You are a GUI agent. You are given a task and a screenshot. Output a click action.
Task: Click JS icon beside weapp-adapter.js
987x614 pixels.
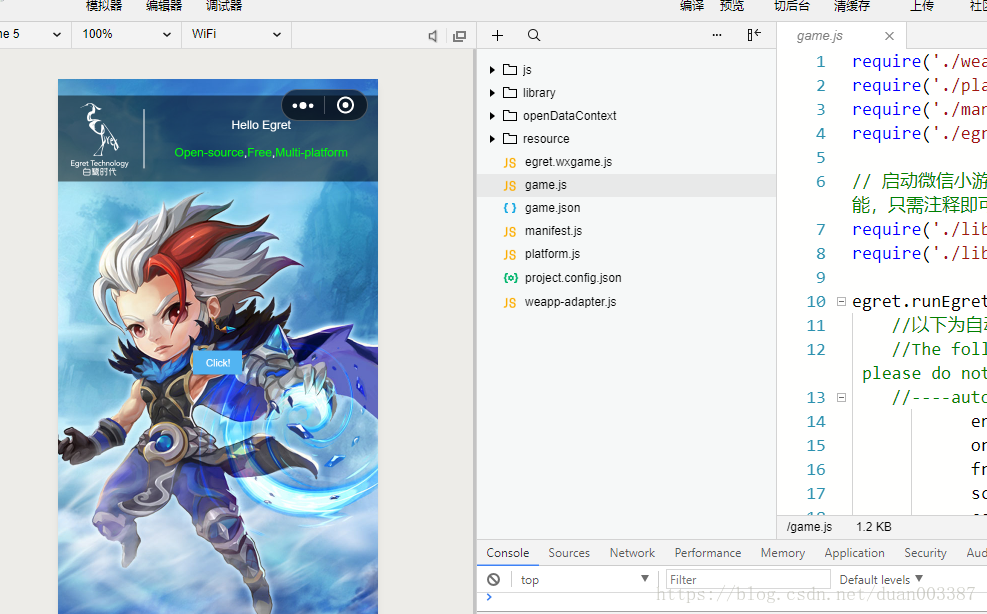click(510, 302)
